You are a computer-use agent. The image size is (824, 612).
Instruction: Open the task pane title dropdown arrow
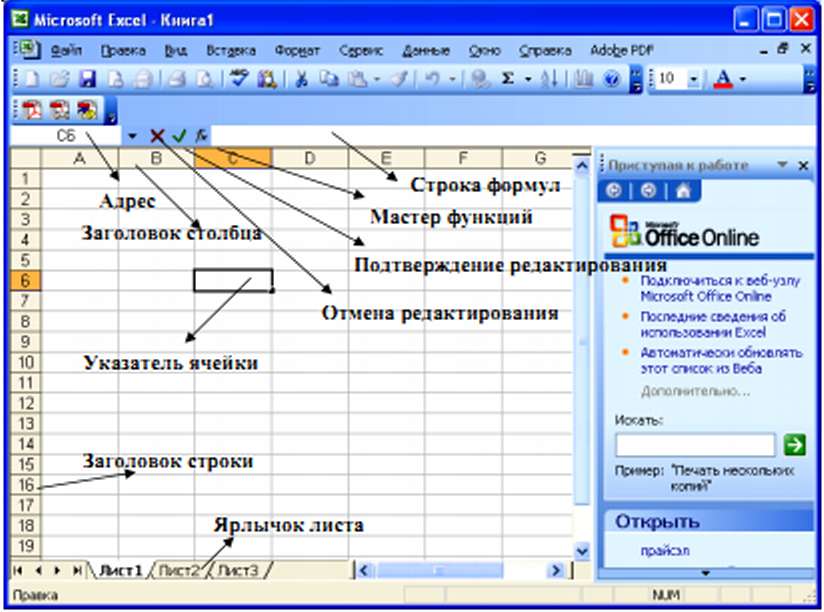click(782, 165)
